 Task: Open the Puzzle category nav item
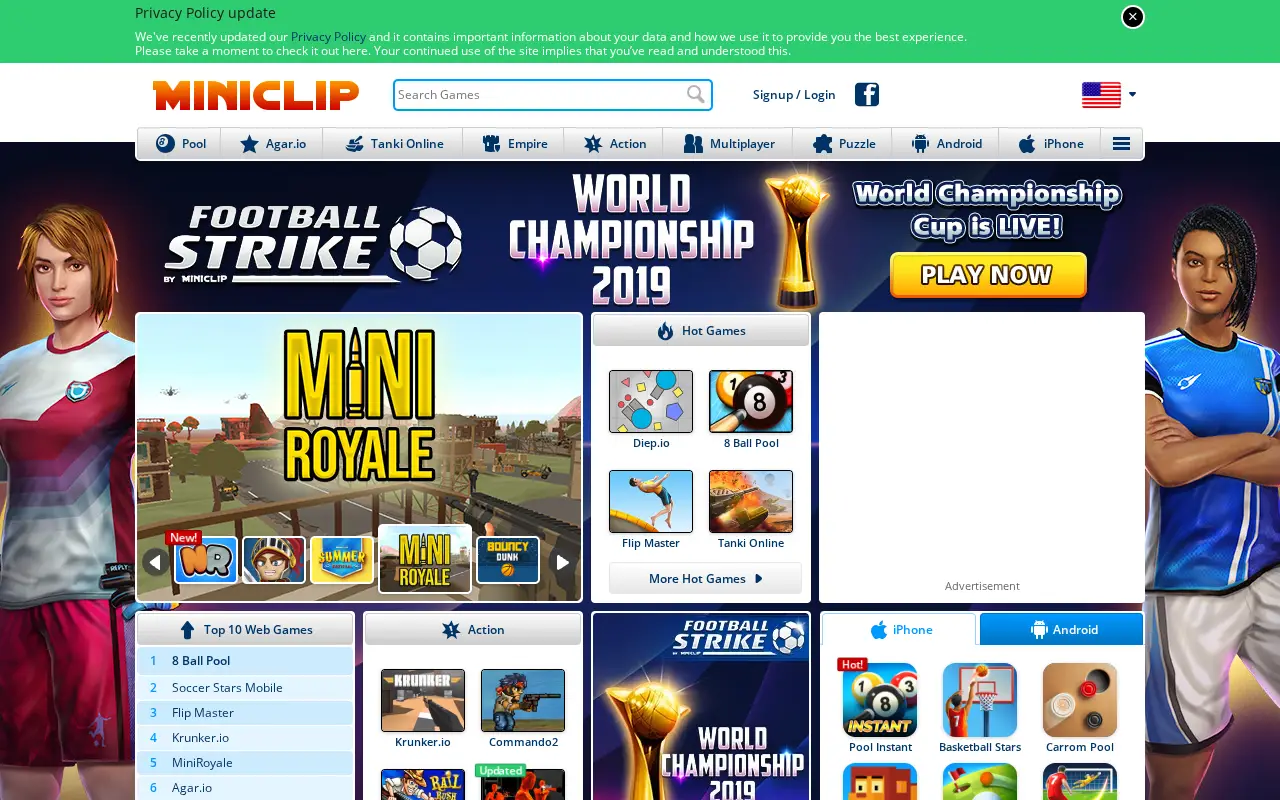(843, 144)
